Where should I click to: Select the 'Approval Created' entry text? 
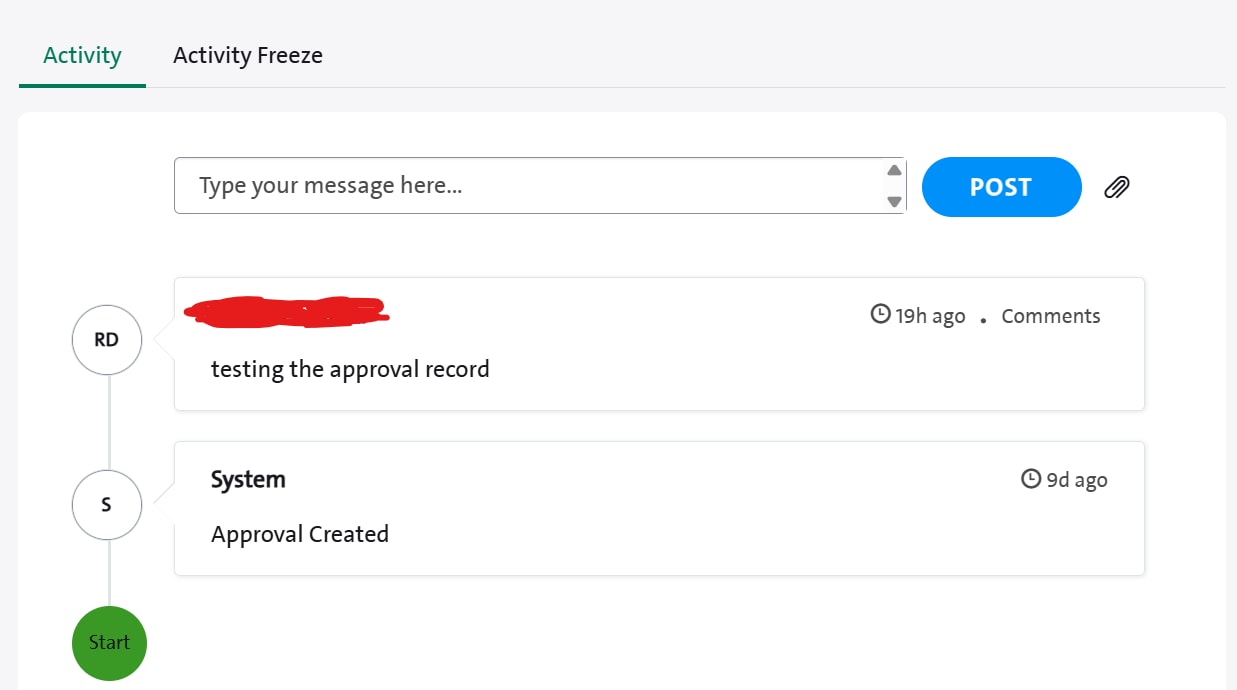coord(300,534)
